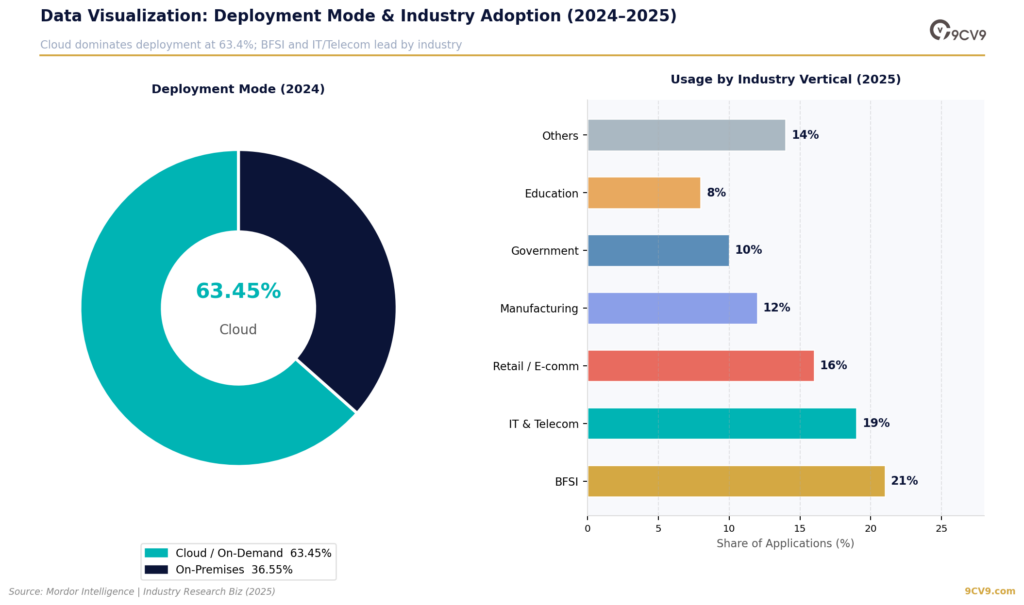
Task: Click the dark navy On-Premises legend swatch
Action: [156, 570]
